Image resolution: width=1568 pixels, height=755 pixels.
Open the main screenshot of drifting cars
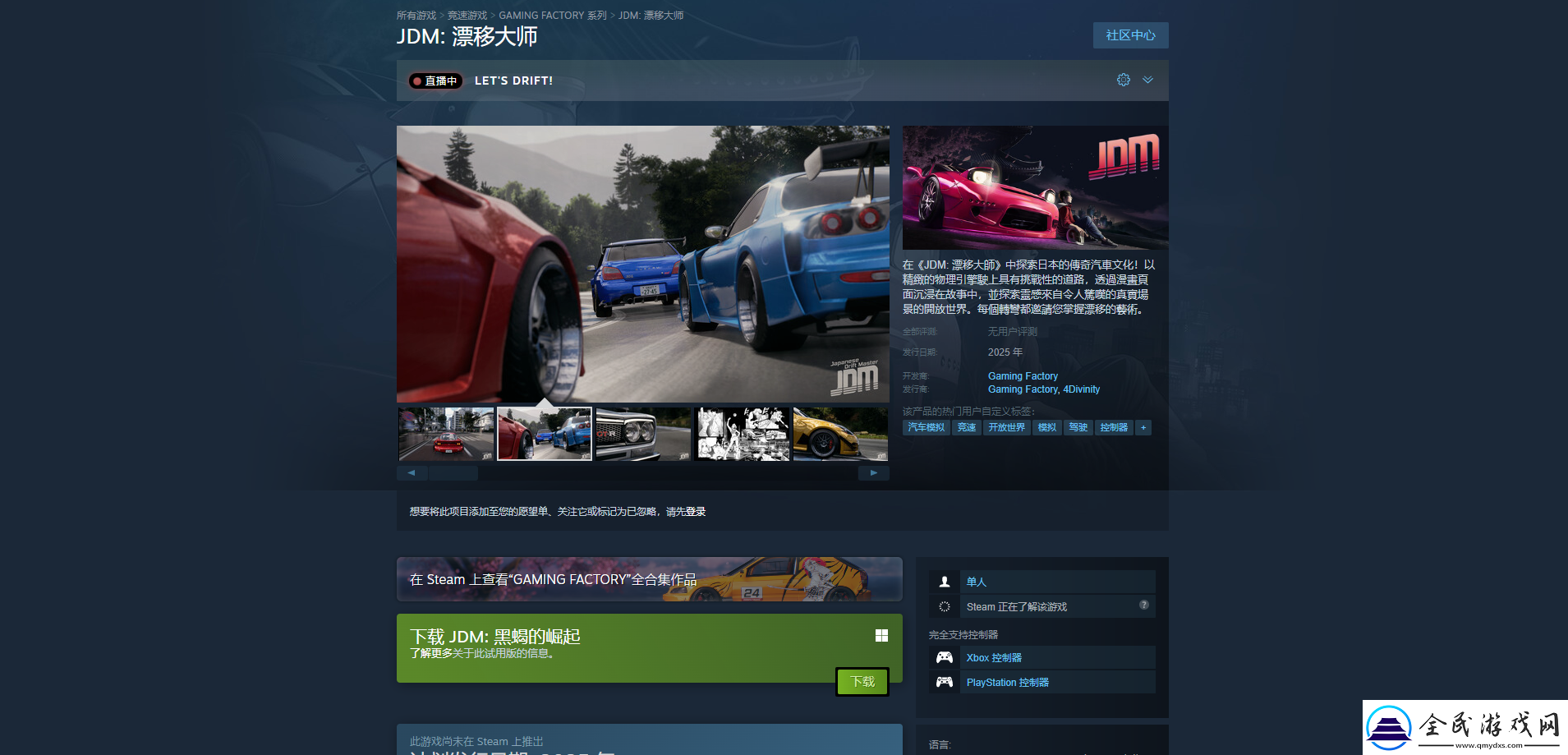[x=643, y=264]
